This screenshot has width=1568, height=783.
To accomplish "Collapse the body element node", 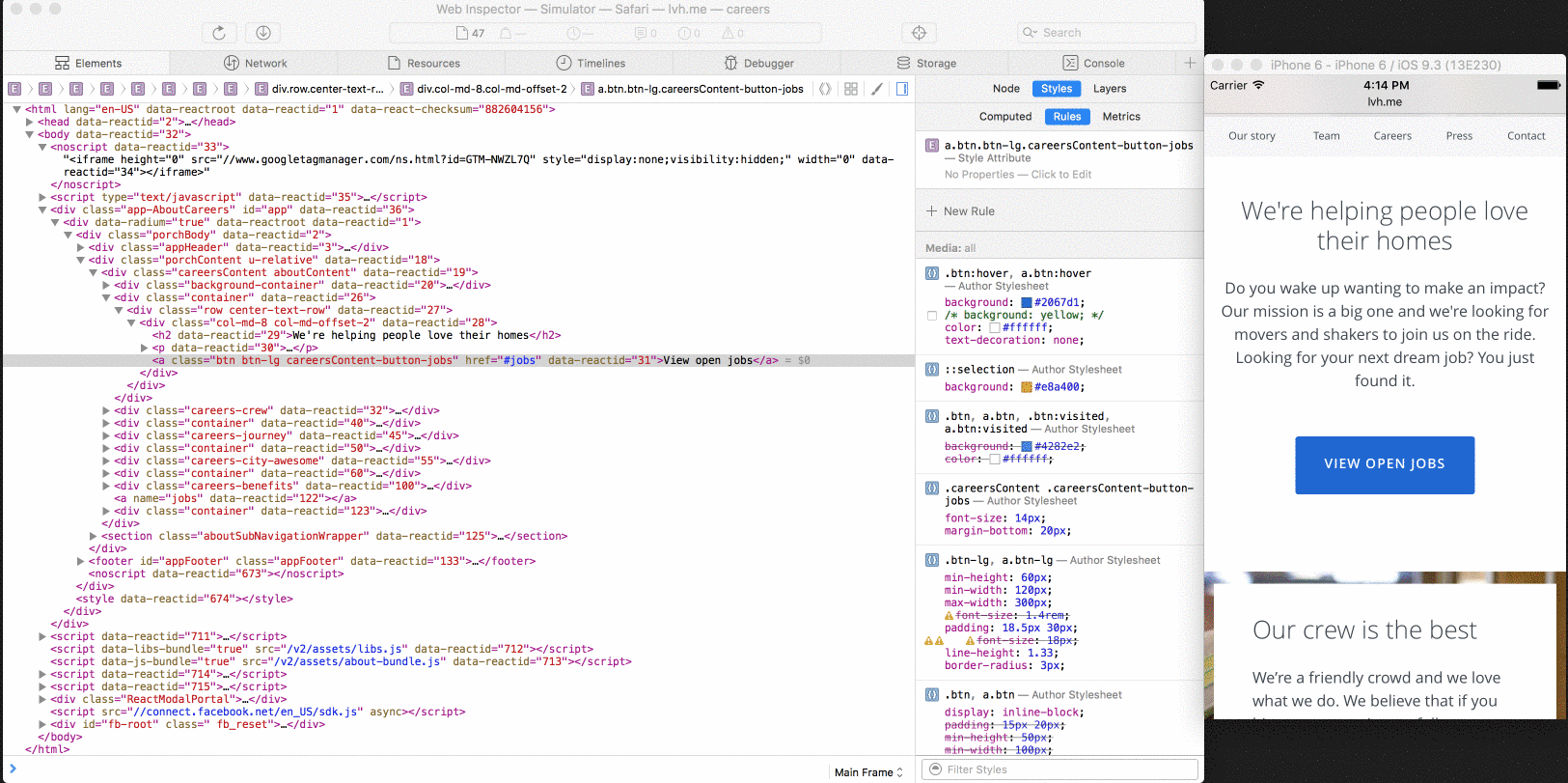I will point(30,134).
